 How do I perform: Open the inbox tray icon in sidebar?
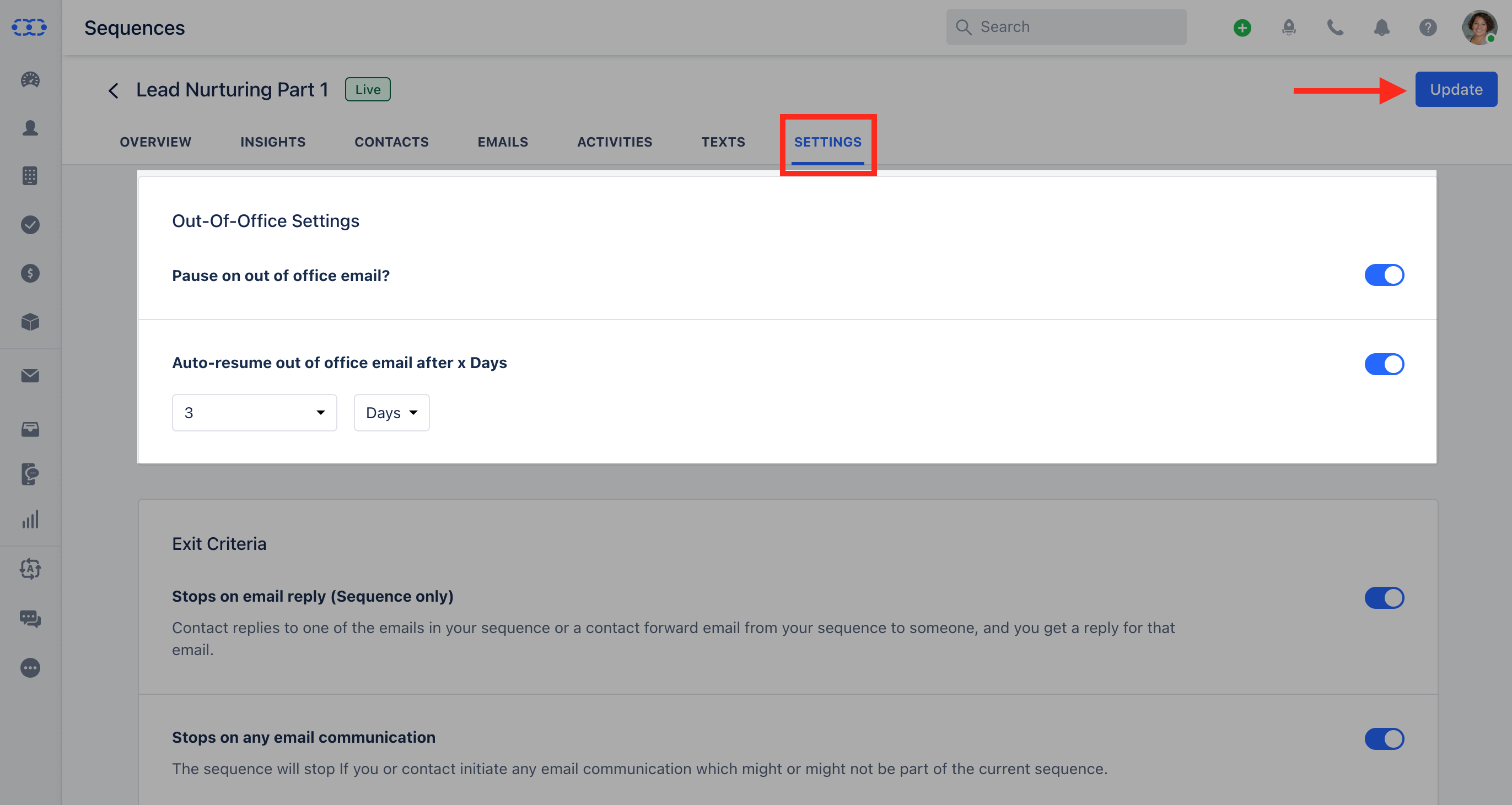pyautogui.click(x=30, y=429)
